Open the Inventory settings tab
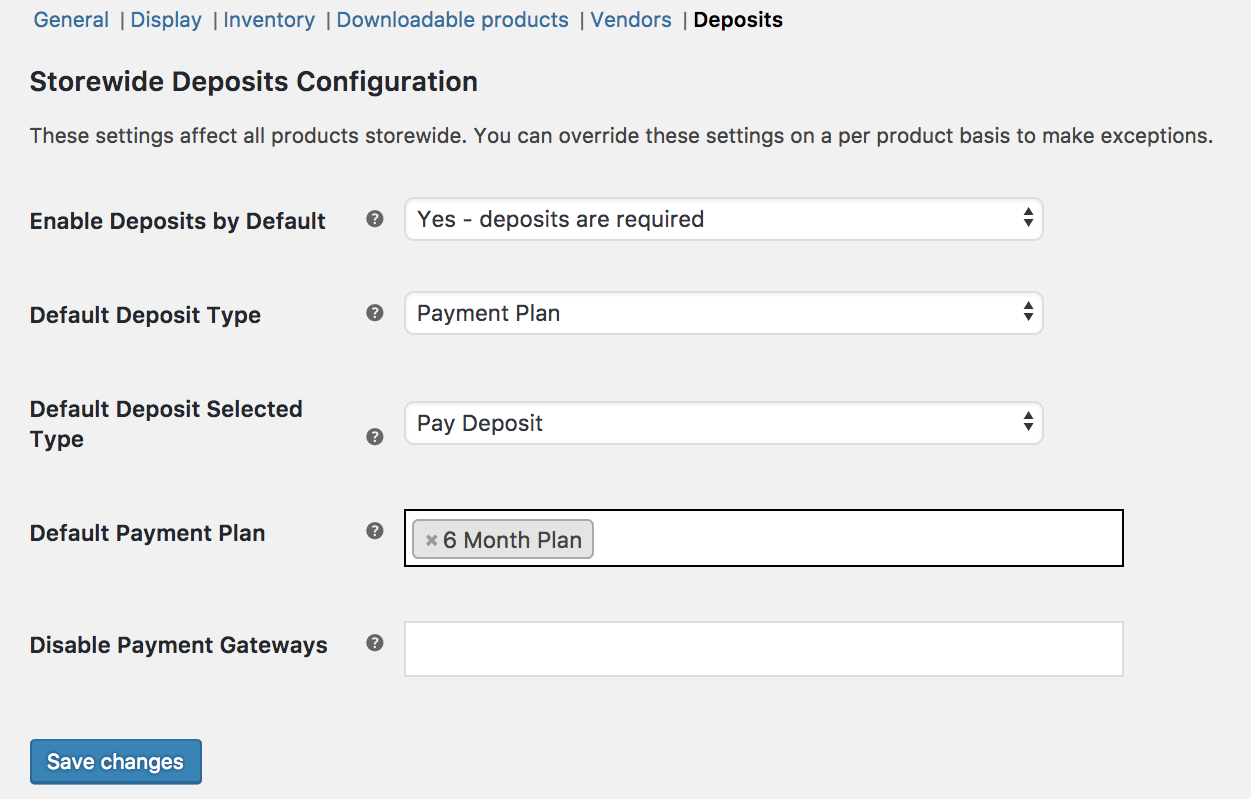 point(268,19)
